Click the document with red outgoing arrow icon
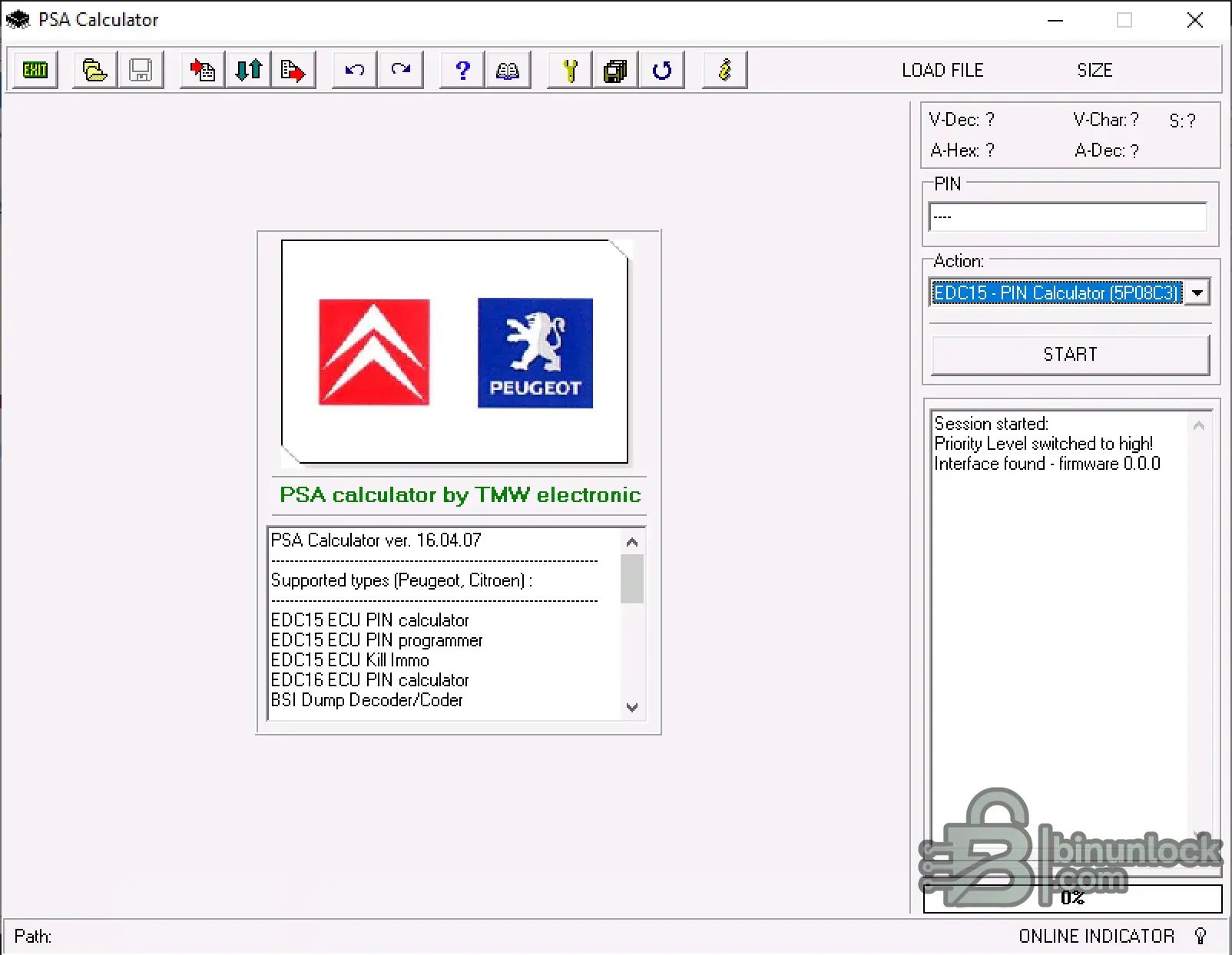The height and width of the screenshot is (955, 1232). point(293,71)
